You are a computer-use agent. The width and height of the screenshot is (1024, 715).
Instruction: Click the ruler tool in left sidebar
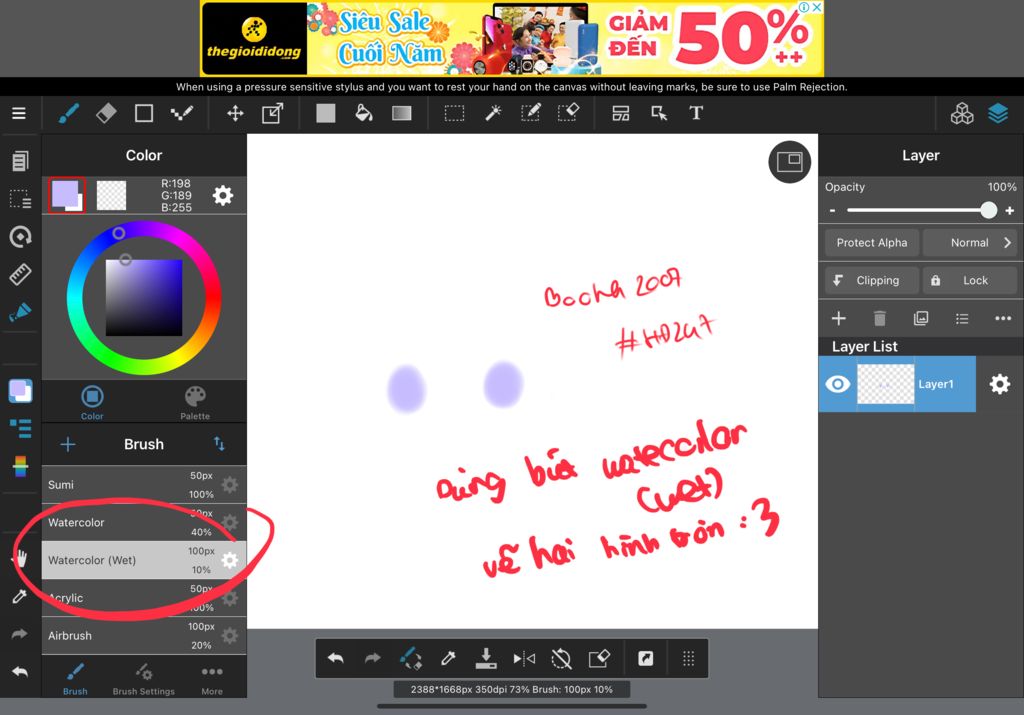20,274
